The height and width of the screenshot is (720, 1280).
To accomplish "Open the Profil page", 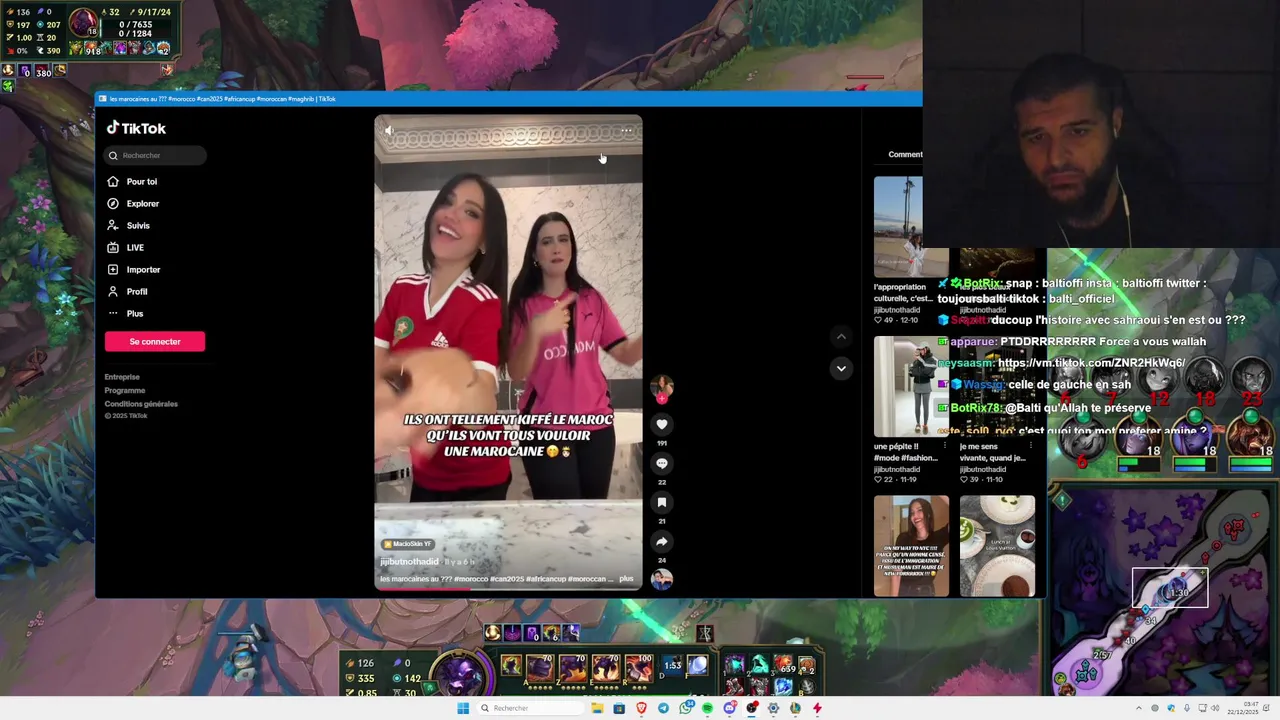I will (x=137, y=292).
